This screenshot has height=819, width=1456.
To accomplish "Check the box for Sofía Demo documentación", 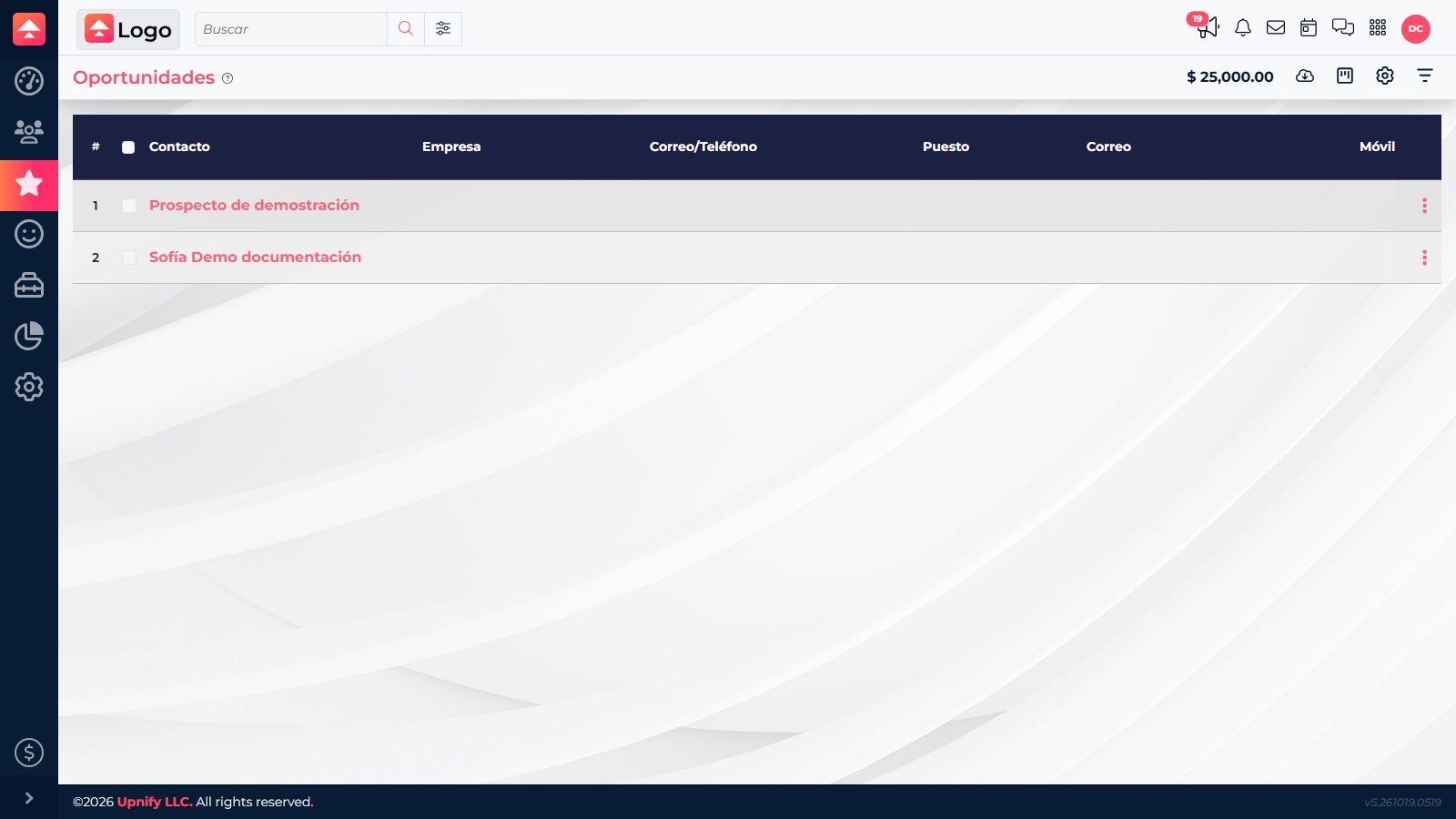I will coord(129,258).
